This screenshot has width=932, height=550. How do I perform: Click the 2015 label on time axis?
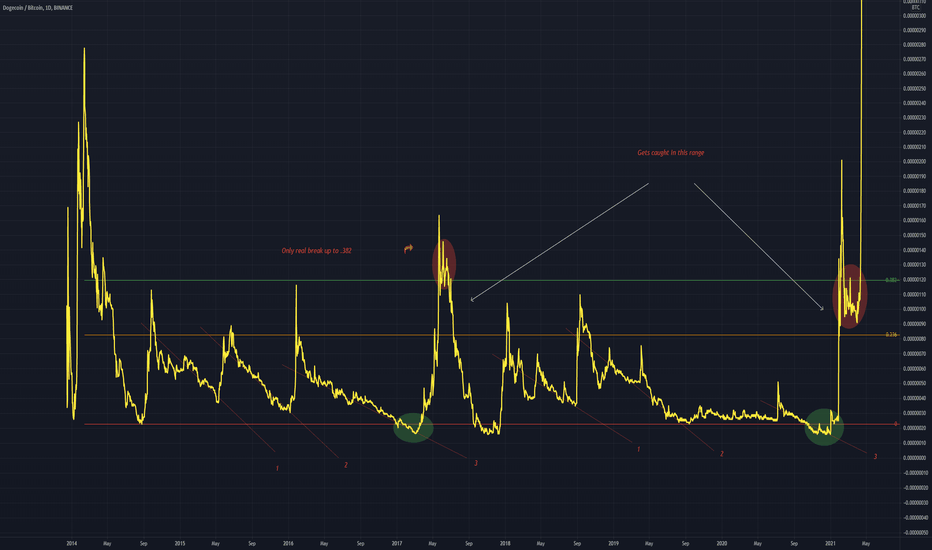[180, 543]
